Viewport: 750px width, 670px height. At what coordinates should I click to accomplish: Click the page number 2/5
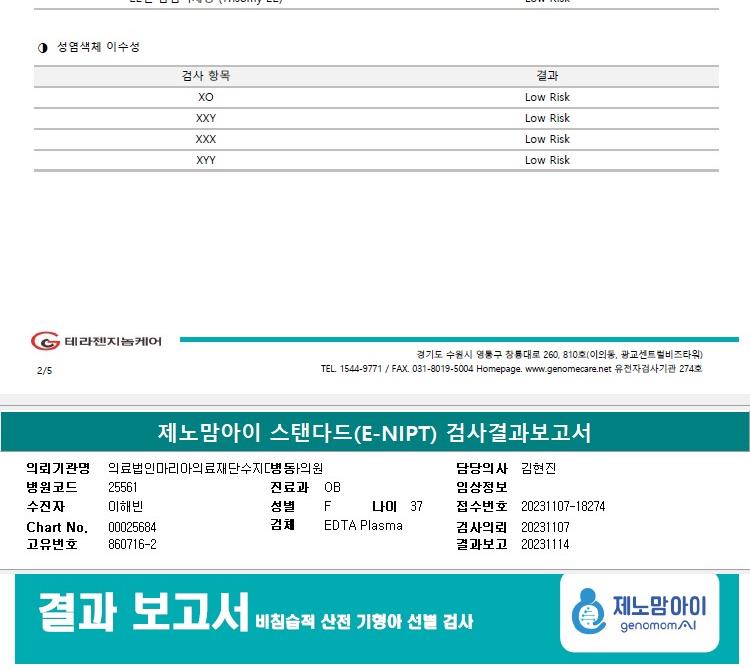44,371
